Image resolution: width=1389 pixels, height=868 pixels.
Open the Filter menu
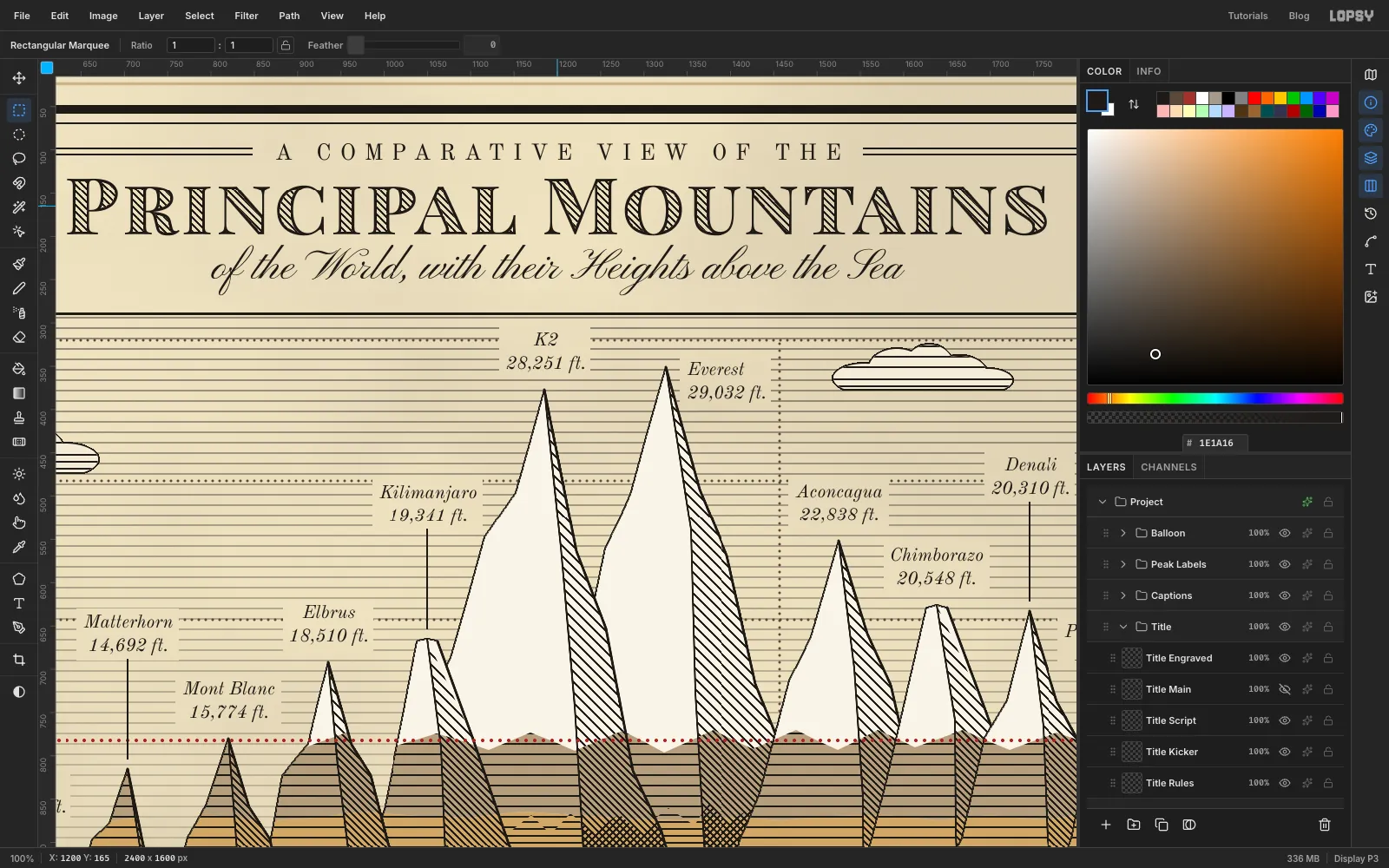247,16
